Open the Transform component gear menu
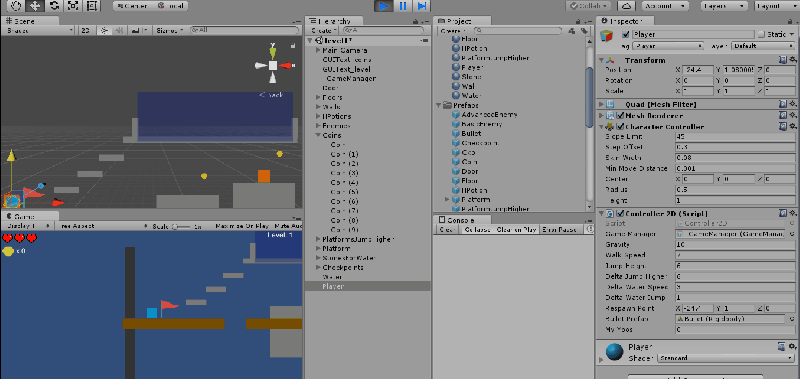 [x=792, y=60]
